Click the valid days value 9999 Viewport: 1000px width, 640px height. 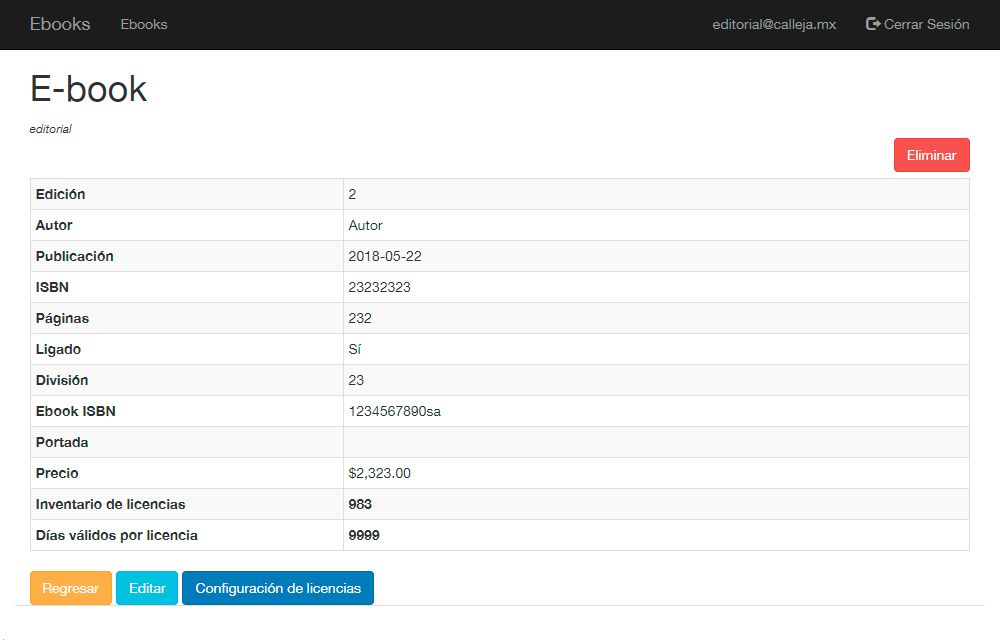click(364, 535)
